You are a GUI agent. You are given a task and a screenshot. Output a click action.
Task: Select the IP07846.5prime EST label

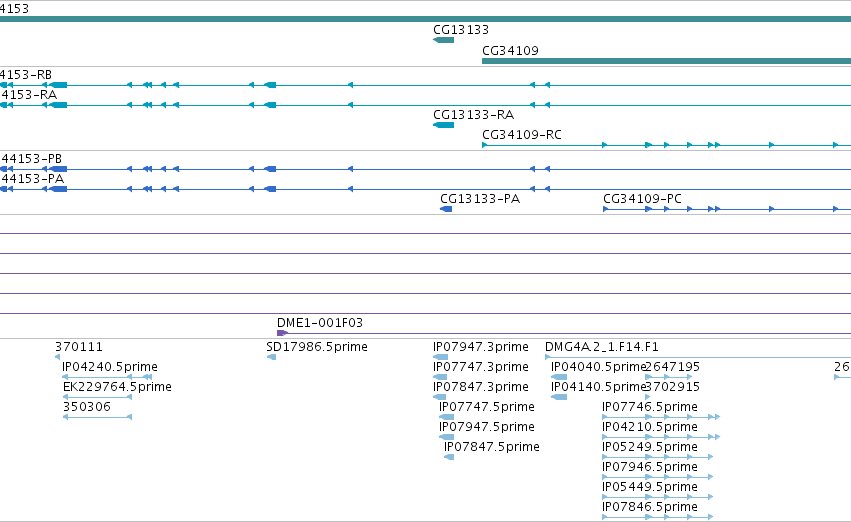coord(650,507)
